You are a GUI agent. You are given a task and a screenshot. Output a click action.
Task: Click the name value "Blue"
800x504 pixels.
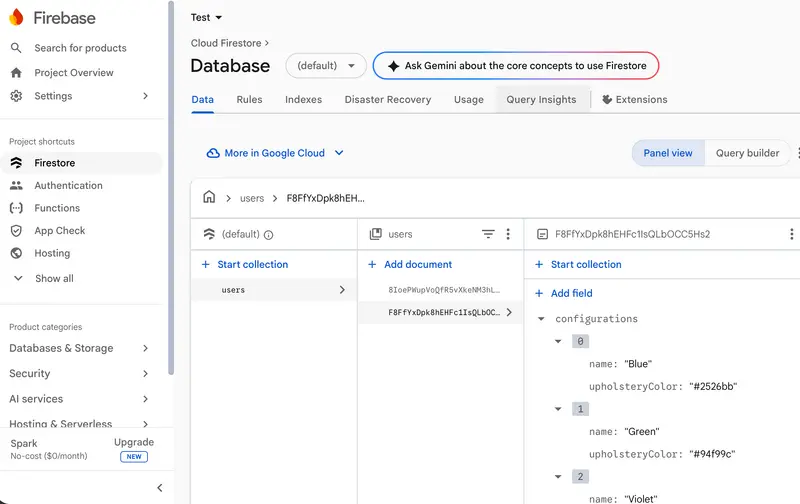638,364
